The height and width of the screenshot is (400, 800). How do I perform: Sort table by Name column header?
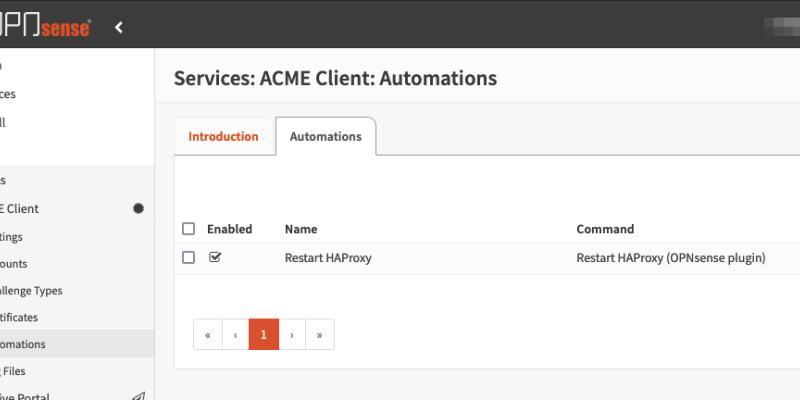301,229
